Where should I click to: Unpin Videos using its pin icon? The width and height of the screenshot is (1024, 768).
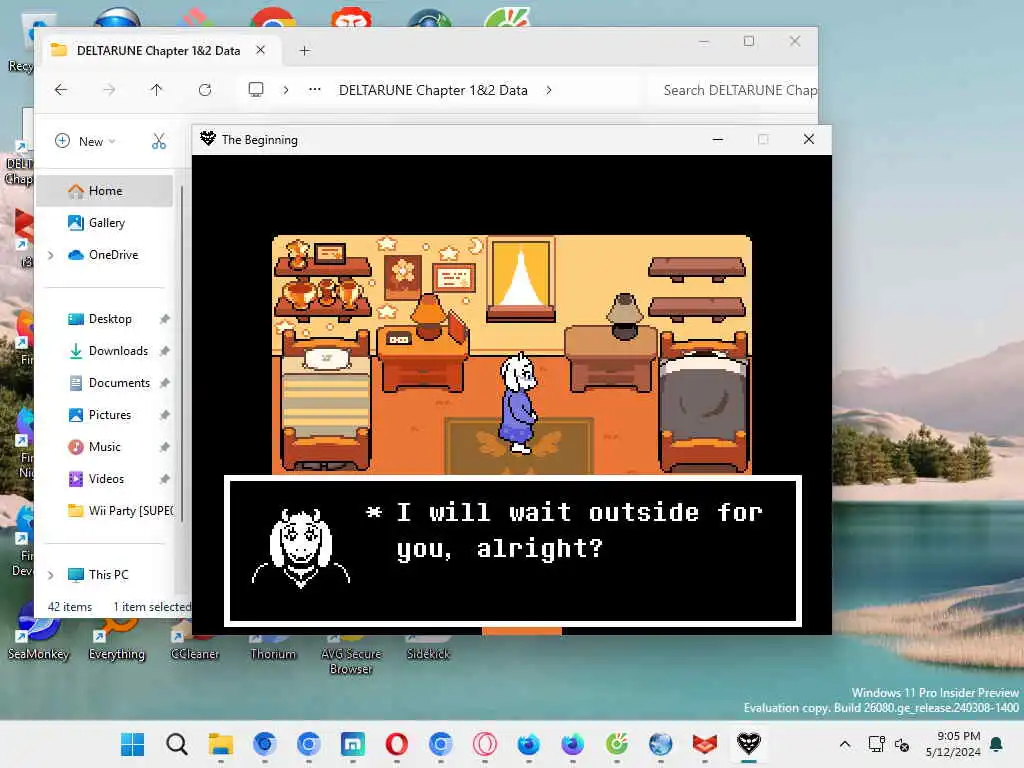click(x=165, y=479)
